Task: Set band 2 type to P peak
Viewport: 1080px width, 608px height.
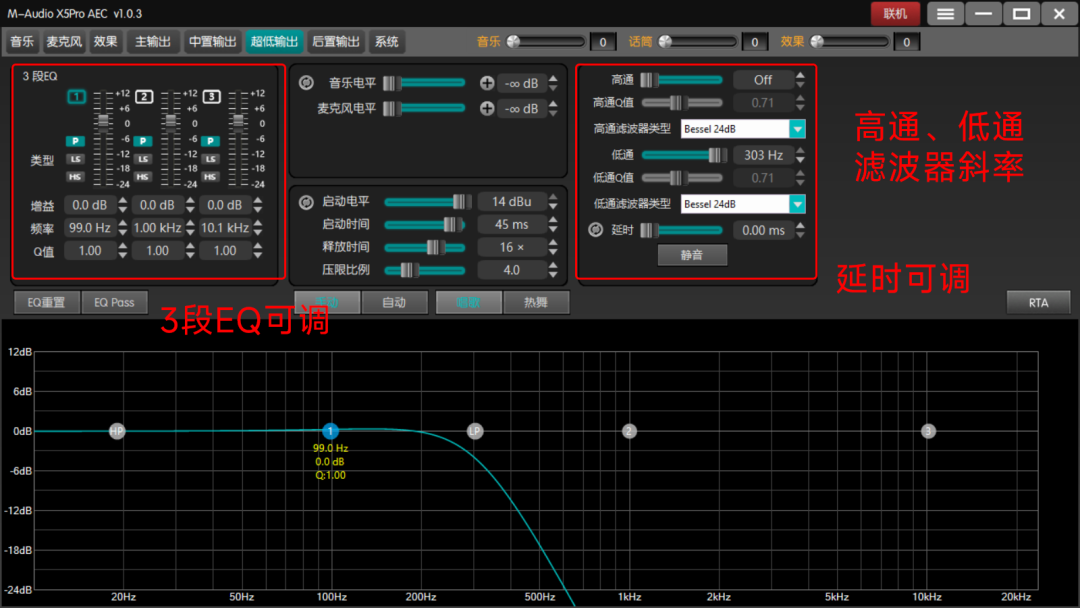Action: [143, 141]
